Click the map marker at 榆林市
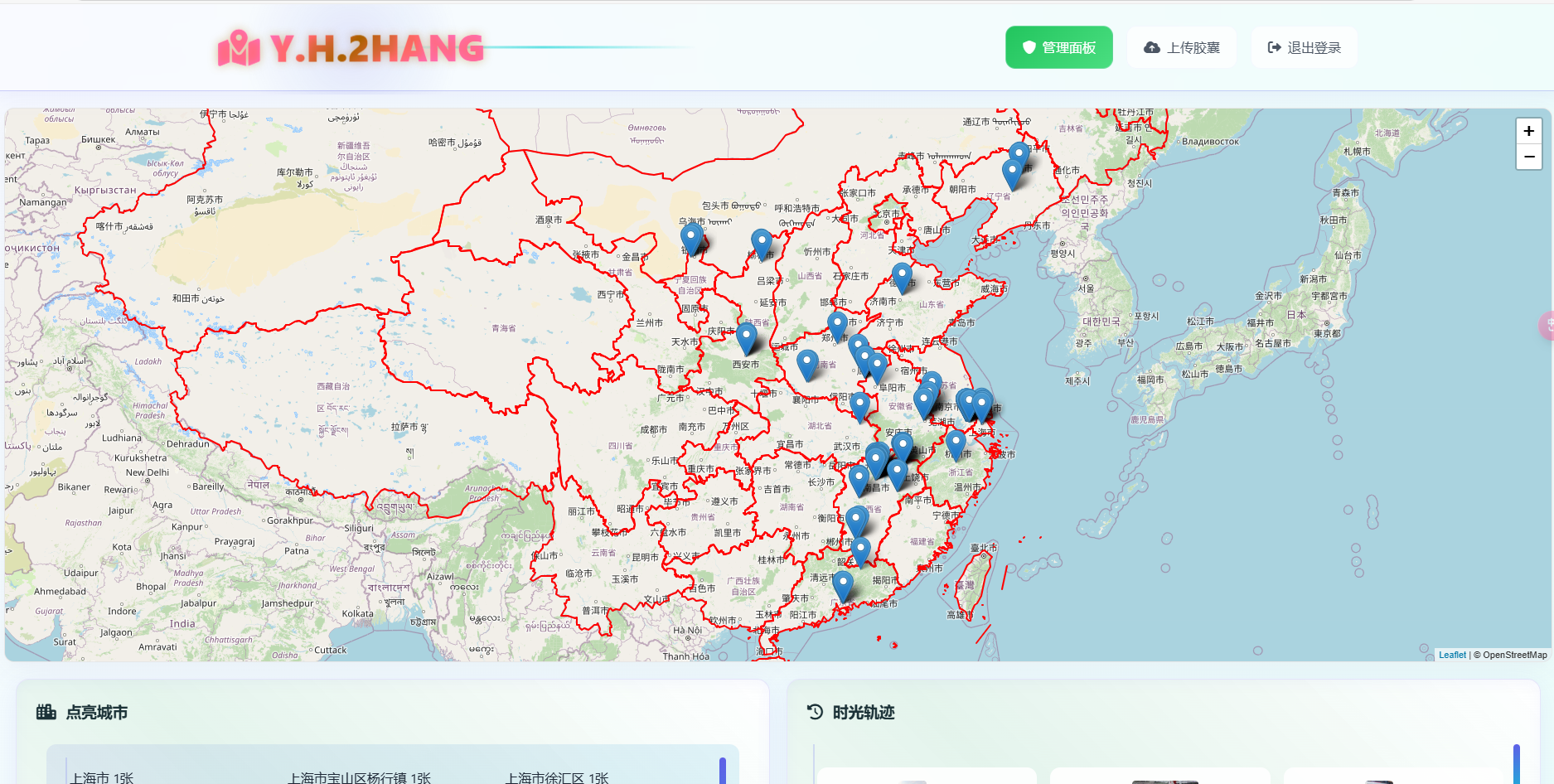1554x784 pixels. tap(761, 243)
